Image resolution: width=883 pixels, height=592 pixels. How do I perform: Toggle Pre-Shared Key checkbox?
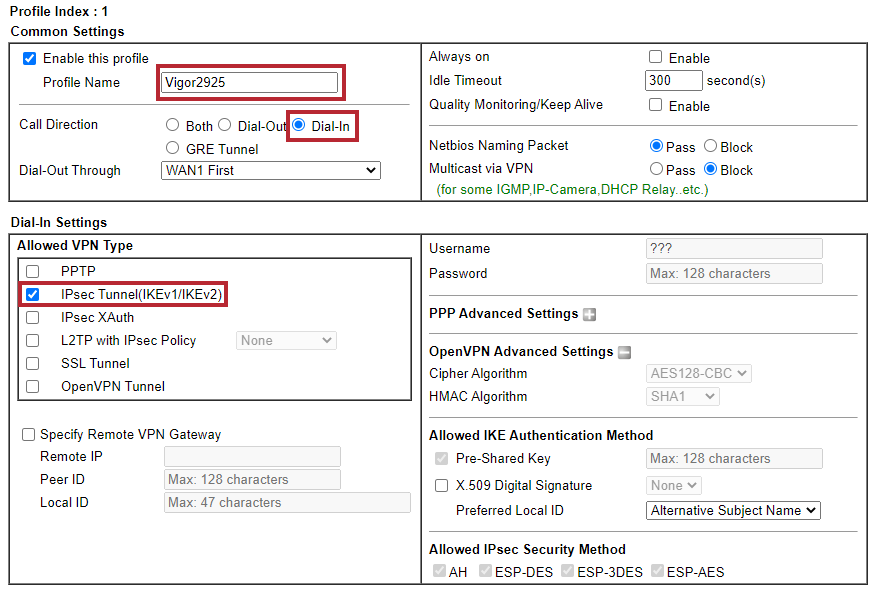[x=442, y=459]
